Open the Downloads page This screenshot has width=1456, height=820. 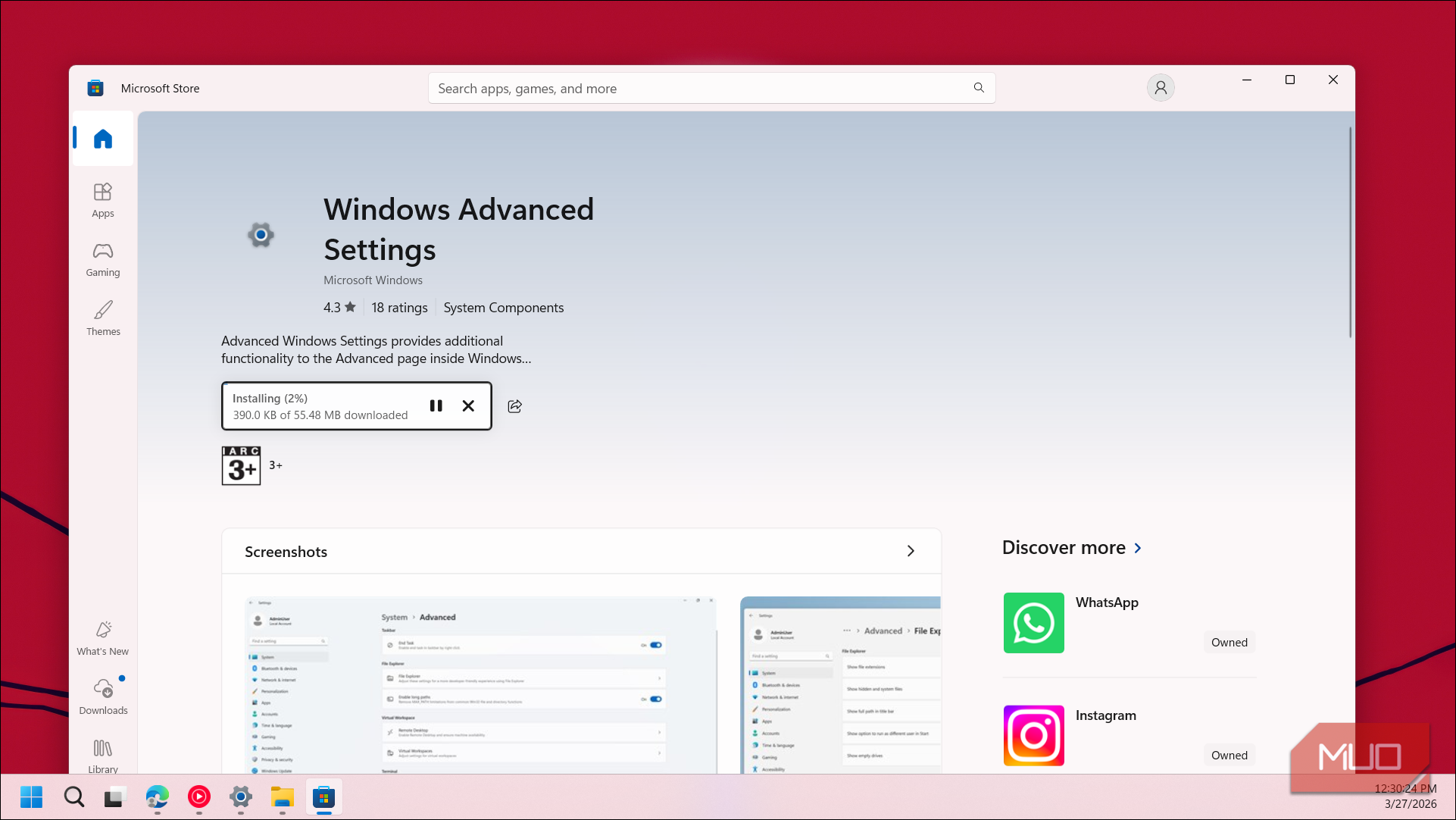pyautogui.click(x=103, y=698)
